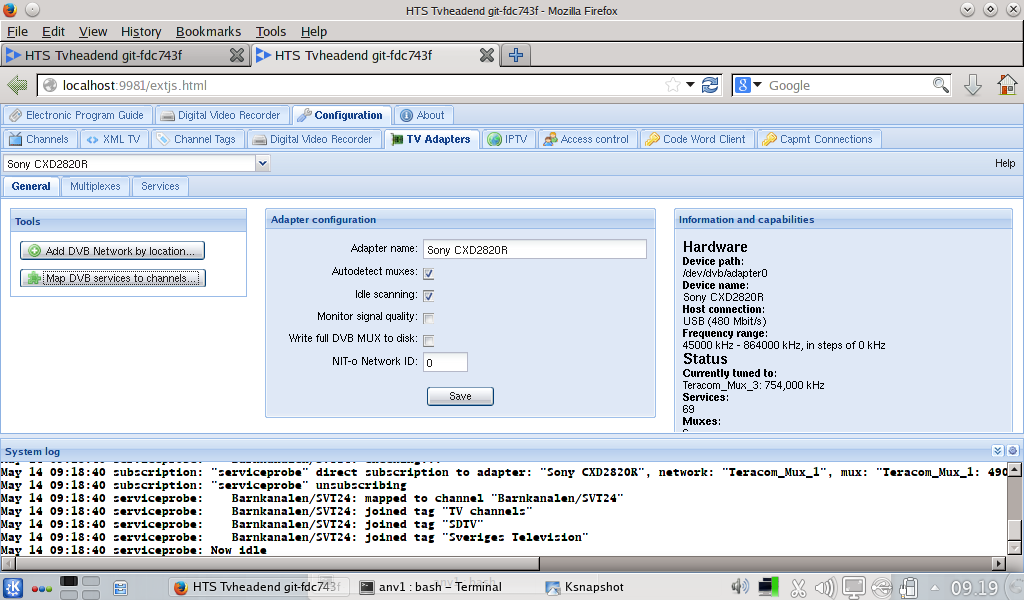
Task: Open the Bookmarks menu
Action: (208, 31)
